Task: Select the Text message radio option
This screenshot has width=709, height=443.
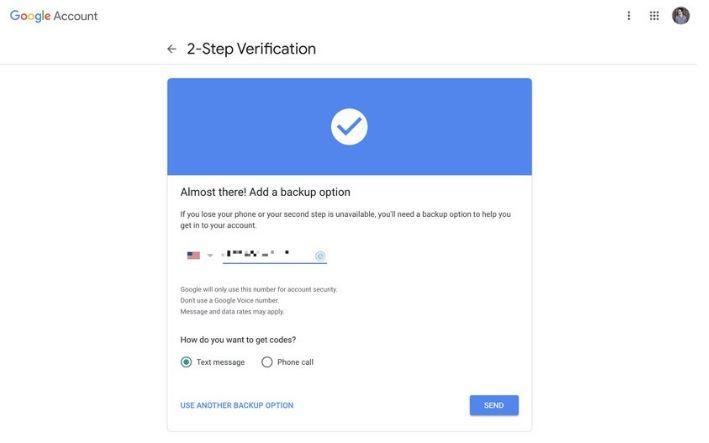Action: point(186,362)
